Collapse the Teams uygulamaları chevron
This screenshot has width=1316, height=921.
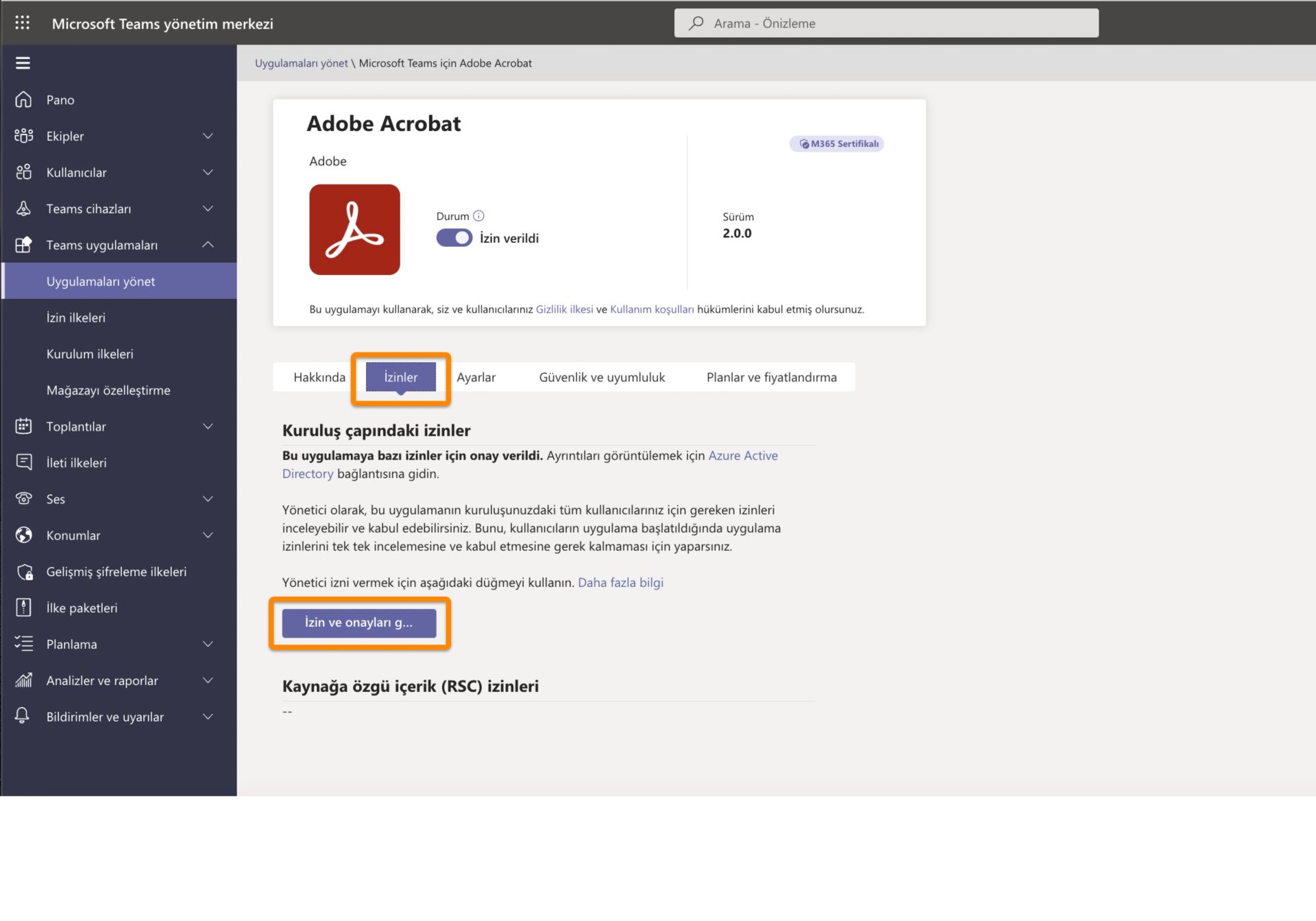[208, 245]
